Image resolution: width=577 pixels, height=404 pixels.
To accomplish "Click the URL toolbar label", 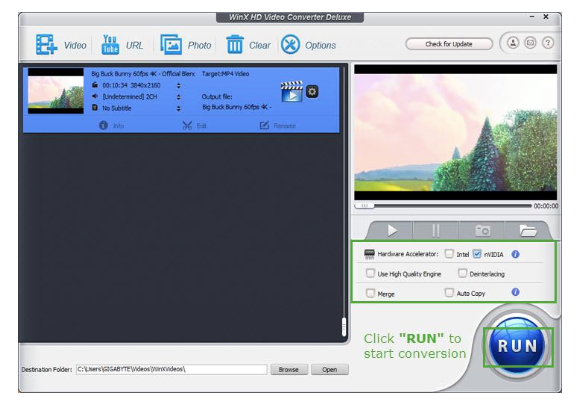I will [x=134, y=45].
